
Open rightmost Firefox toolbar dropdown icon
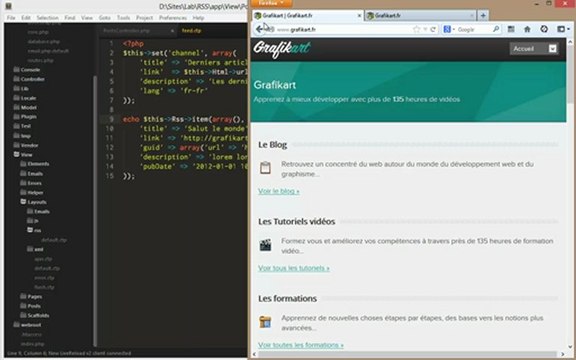point(563,29)
